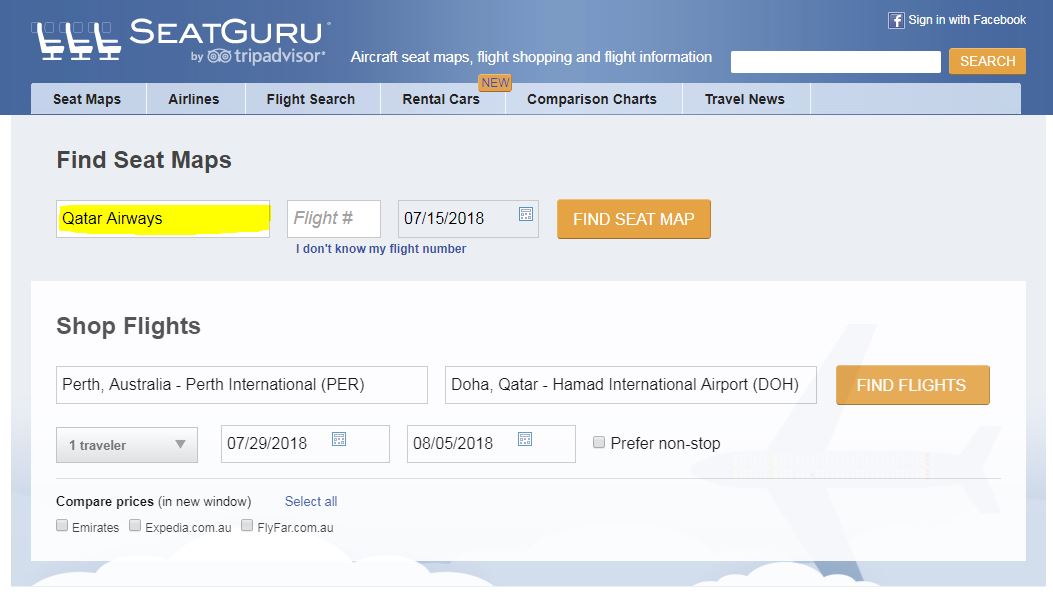Click the Find Seat Maps heading

(144, 160)
